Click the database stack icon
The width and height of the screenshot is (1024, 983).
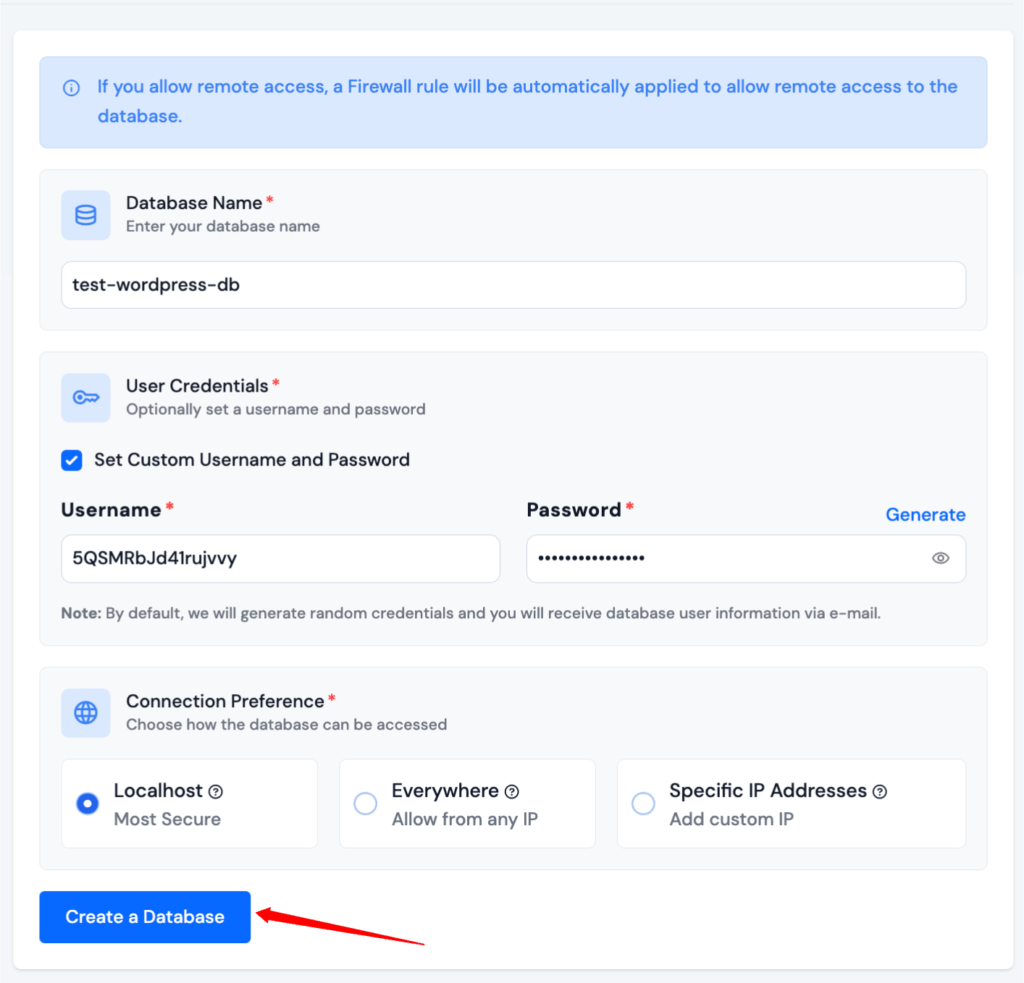(x=86, y=215)
